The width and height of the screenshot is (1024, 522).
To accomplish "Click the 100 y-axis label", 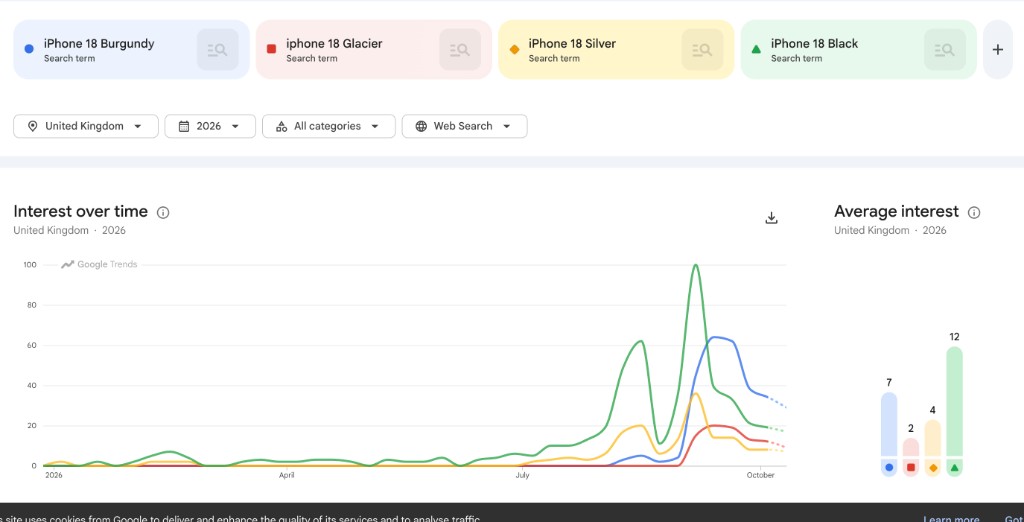I will point(30,265).
